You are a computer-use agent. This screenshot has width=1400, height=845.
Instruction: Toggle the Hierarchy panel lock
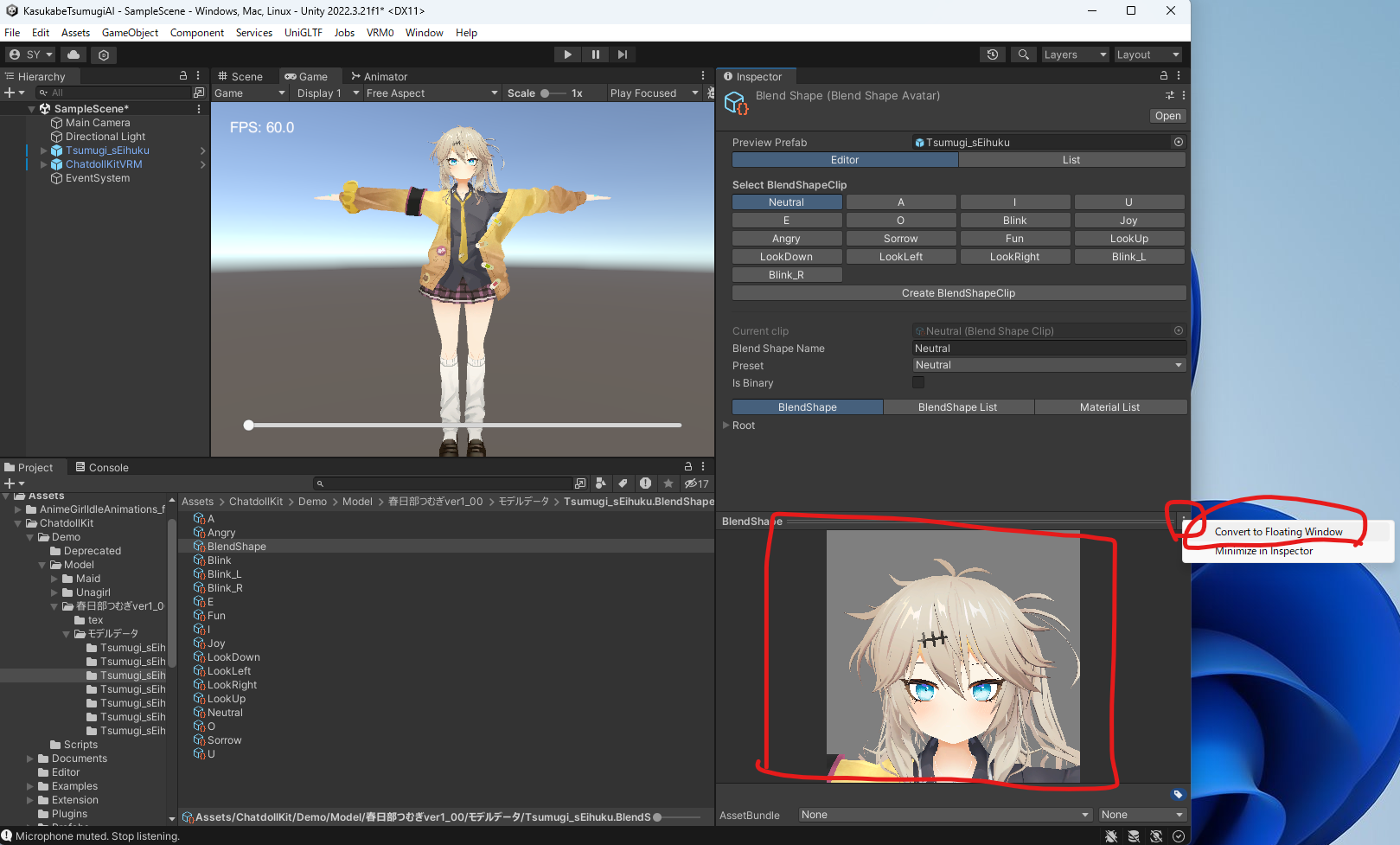183,76
